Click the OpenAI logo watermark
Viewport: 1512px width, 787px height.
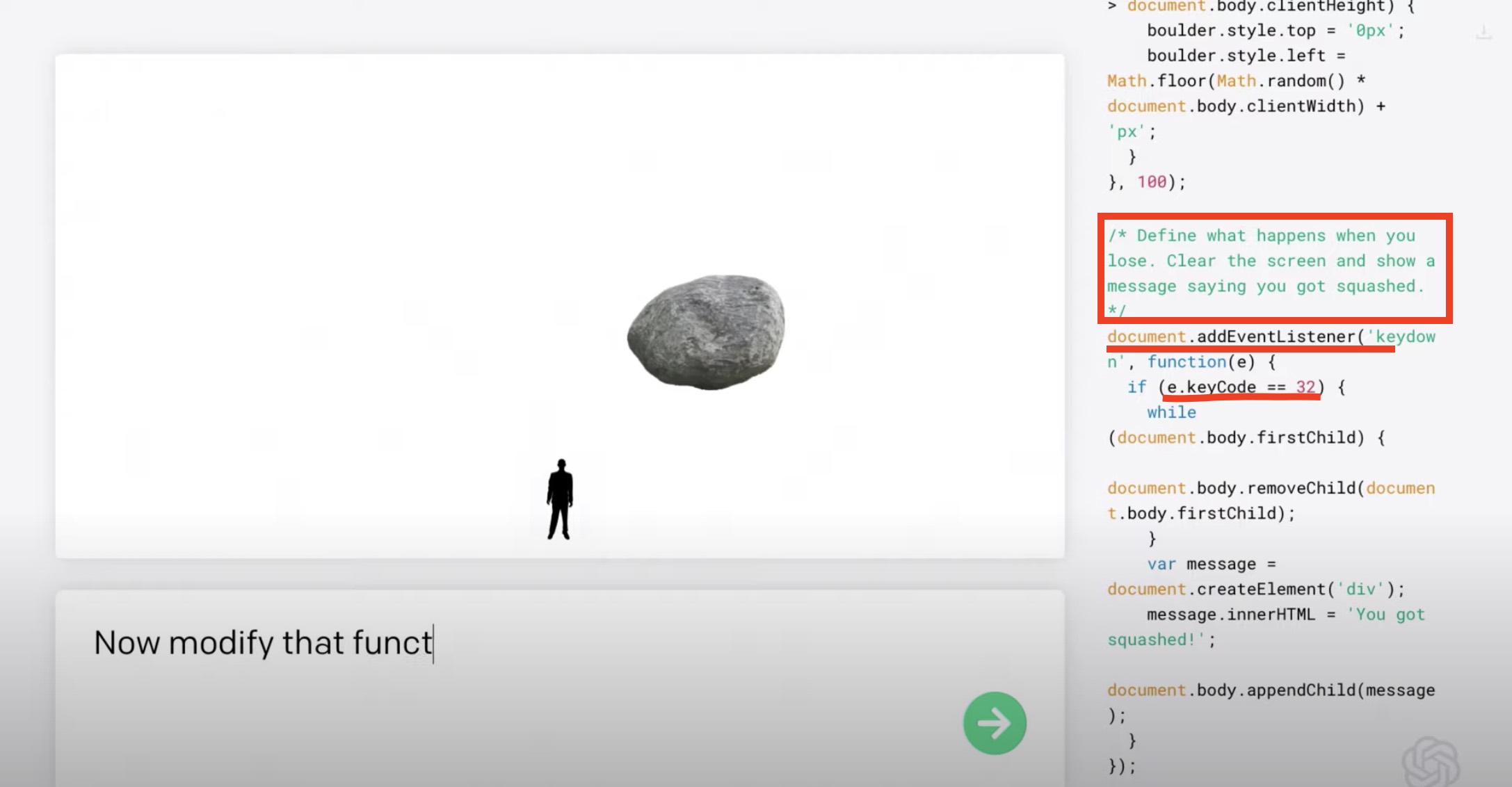point(1430,762)
